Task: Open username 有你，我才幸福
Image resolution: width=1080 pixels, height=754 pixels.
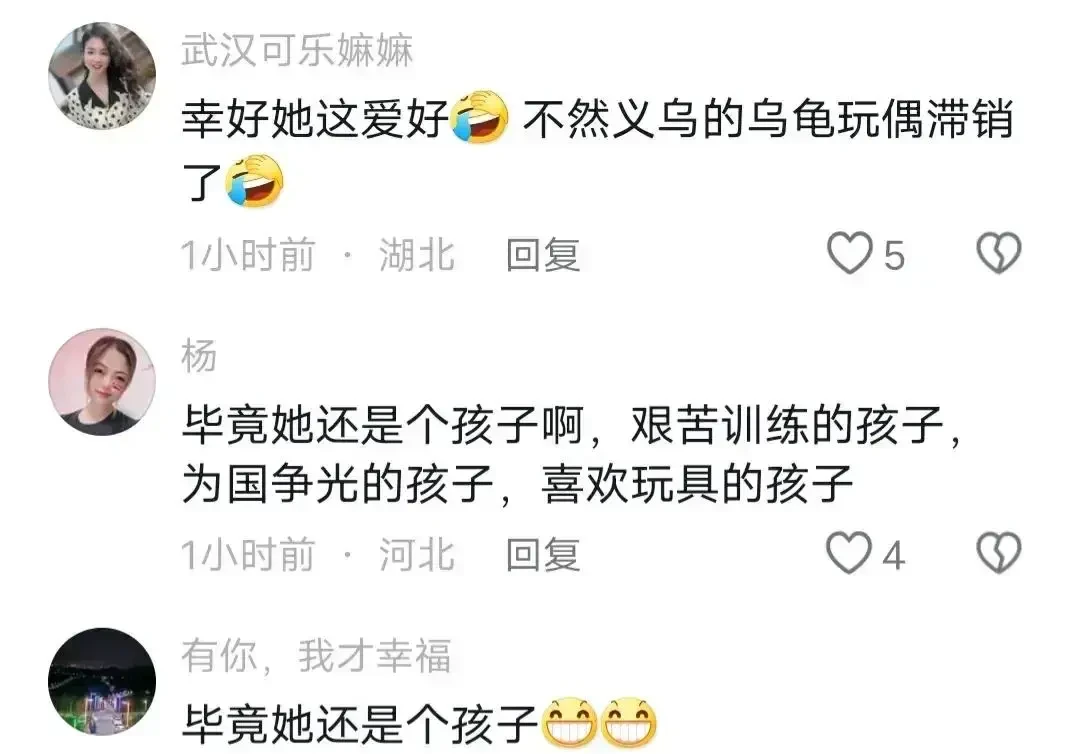Action: 316,656
